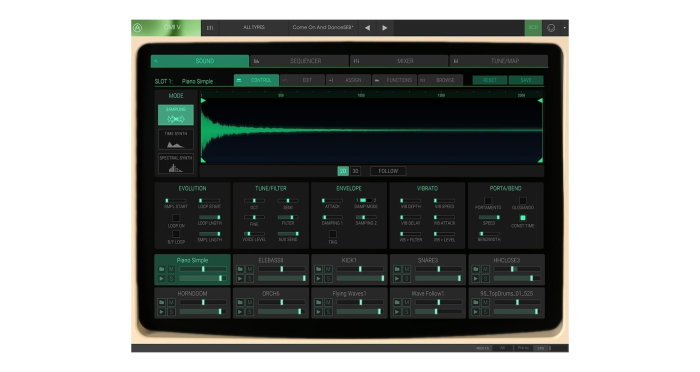The width and height of the screenshot is (700, 372).
Task: Click the Arturia logo icon
Action: (x=138, y=28)
